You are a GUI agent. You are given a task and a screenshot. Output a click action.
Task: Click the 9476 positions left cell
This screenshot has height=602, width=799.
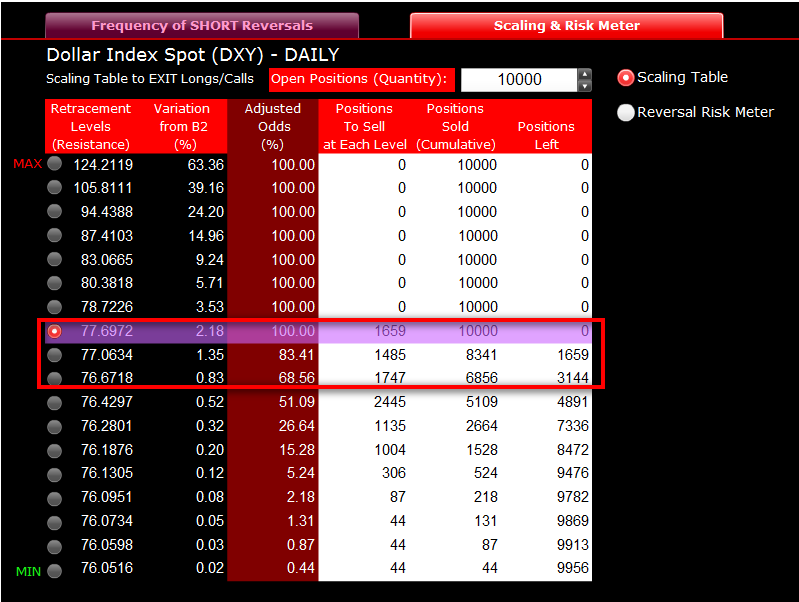coord(573,473)
